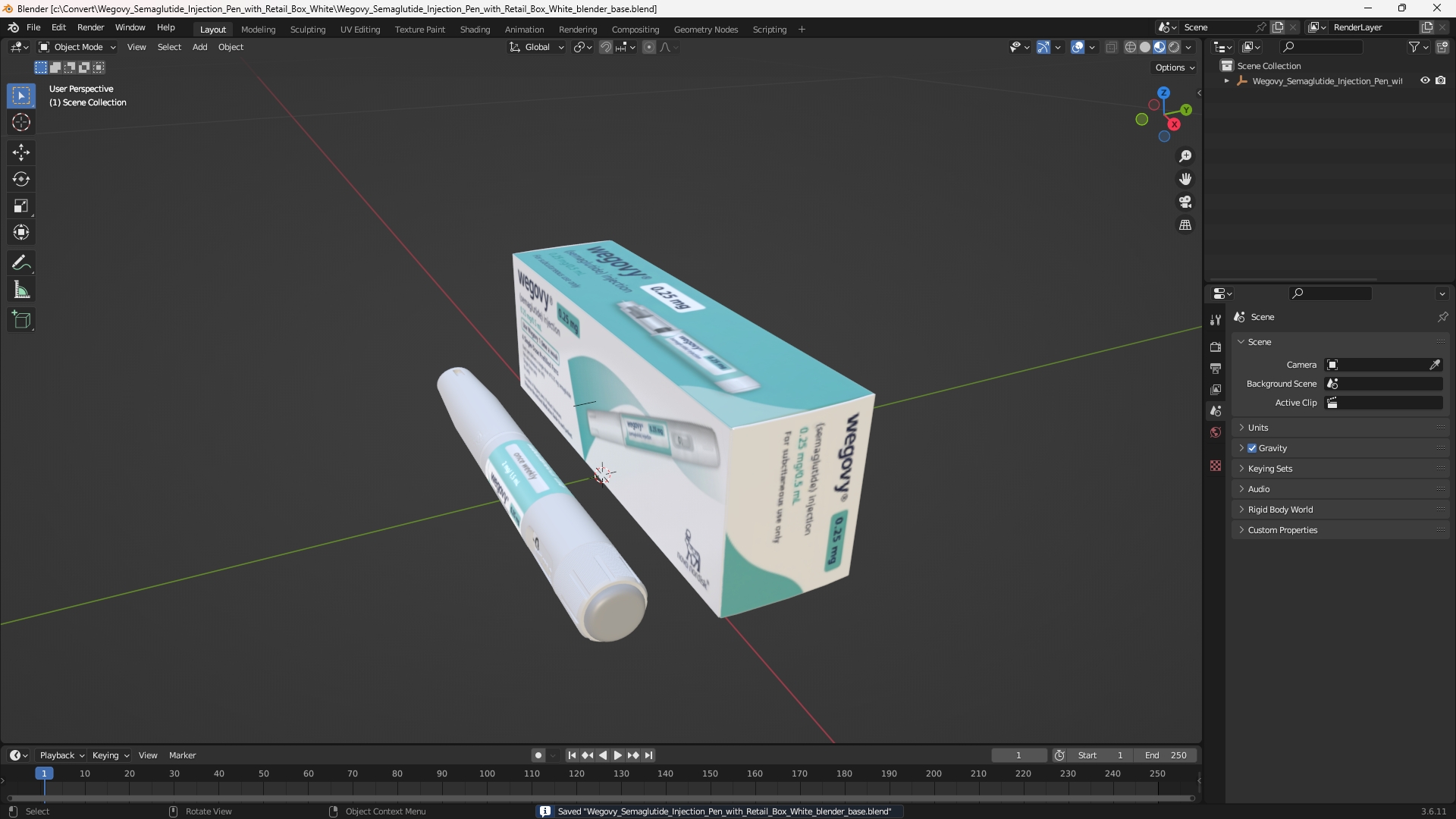
Task: Activate the Select Box tool
Action: [21, 96]
